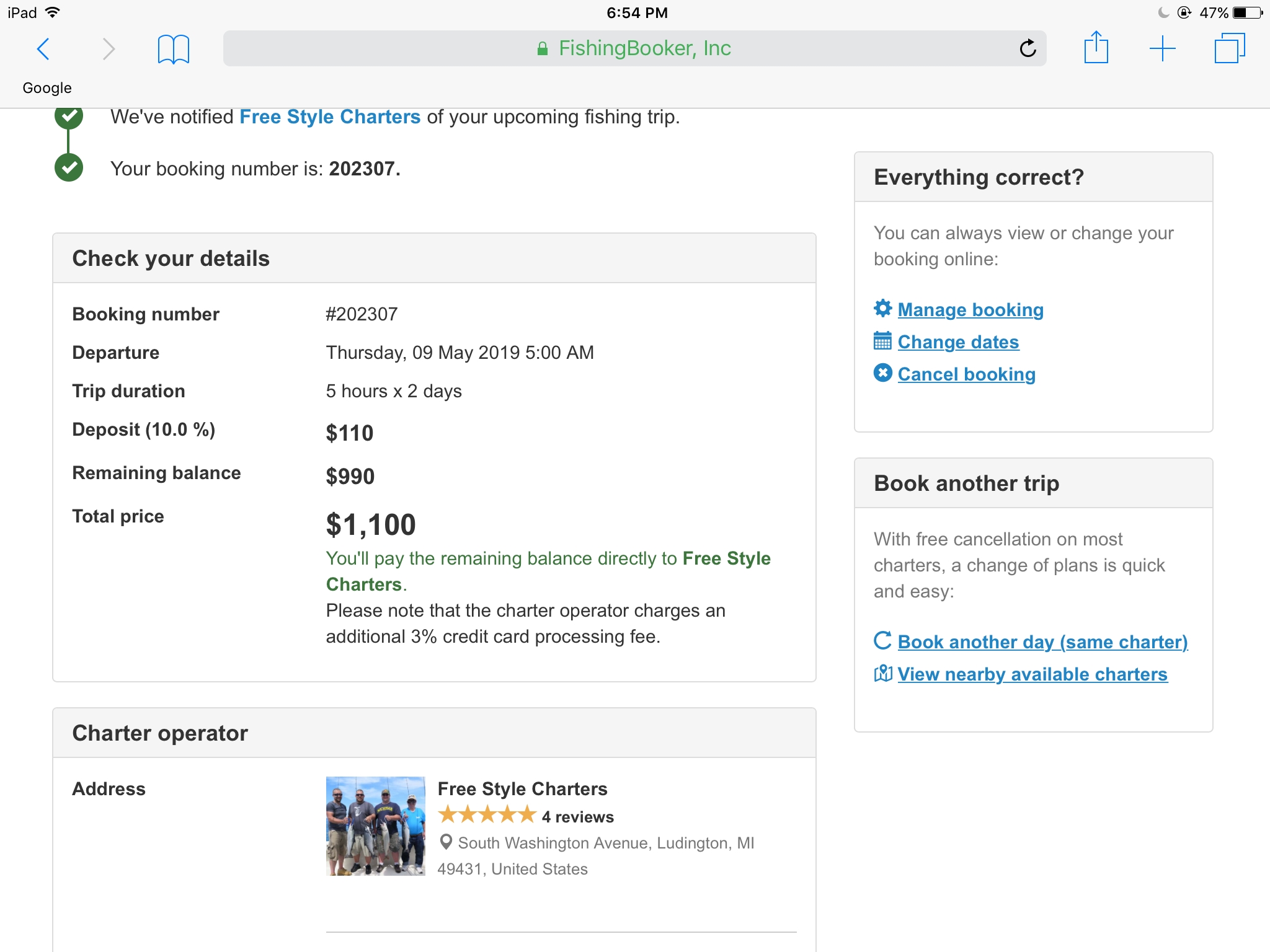Image resolution: width=1270 pixels, height=952 pixels.
Task: Tap the battery 47% indicator
Action: pos(1230,12)
